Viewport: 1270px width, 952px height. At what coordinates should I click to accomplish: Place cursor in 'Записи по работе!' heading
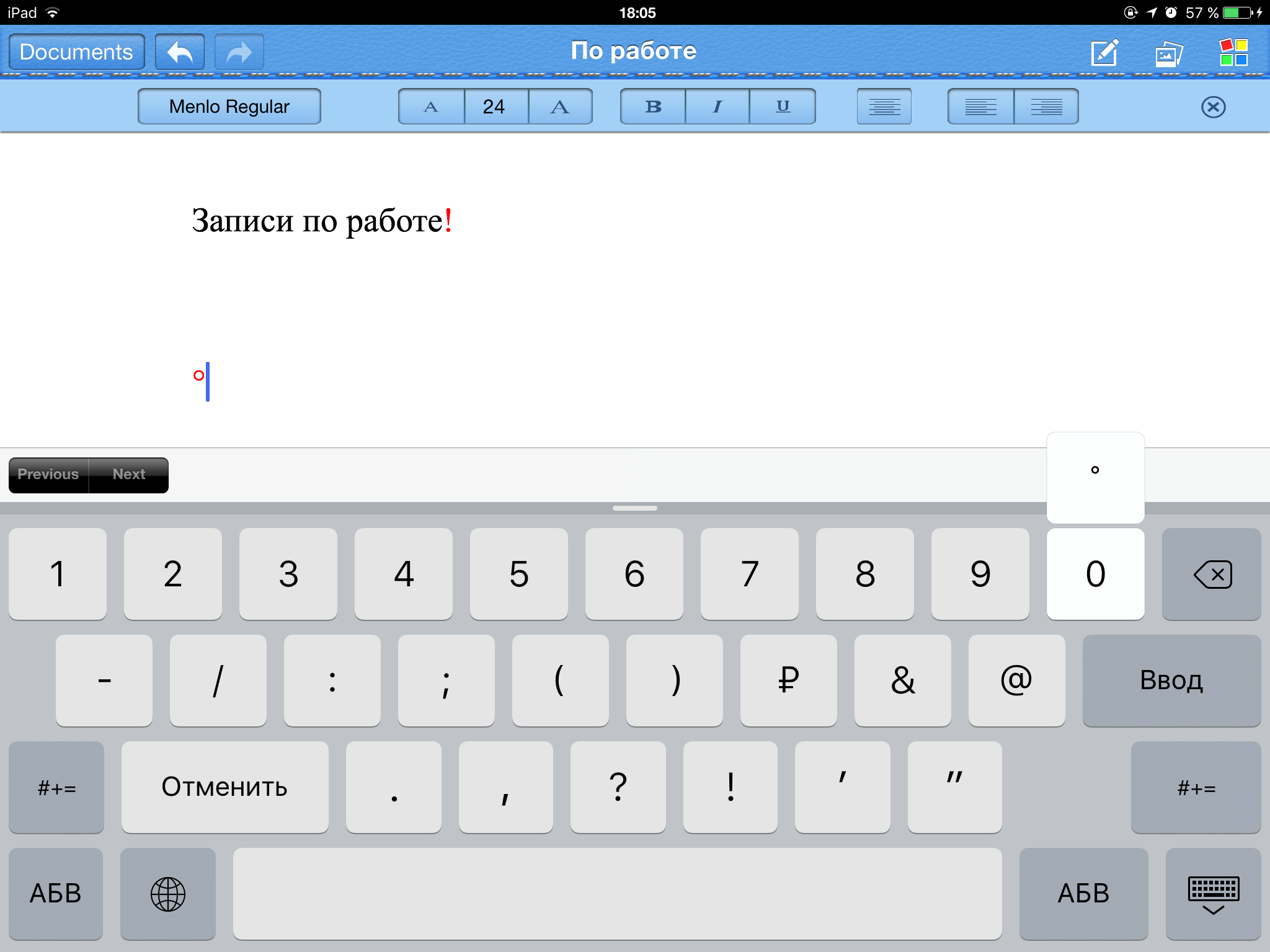pyautogui.click(x=322, y=221)
